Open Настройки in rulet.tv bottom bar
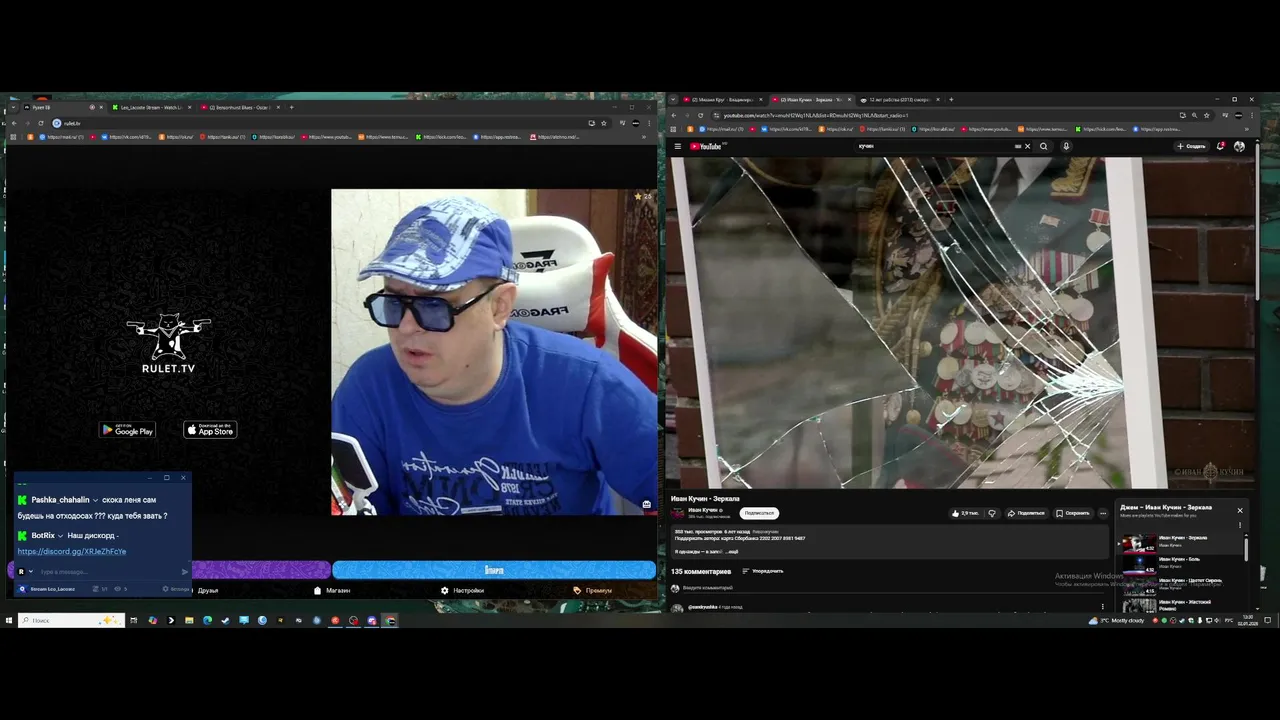 point(462,590)
